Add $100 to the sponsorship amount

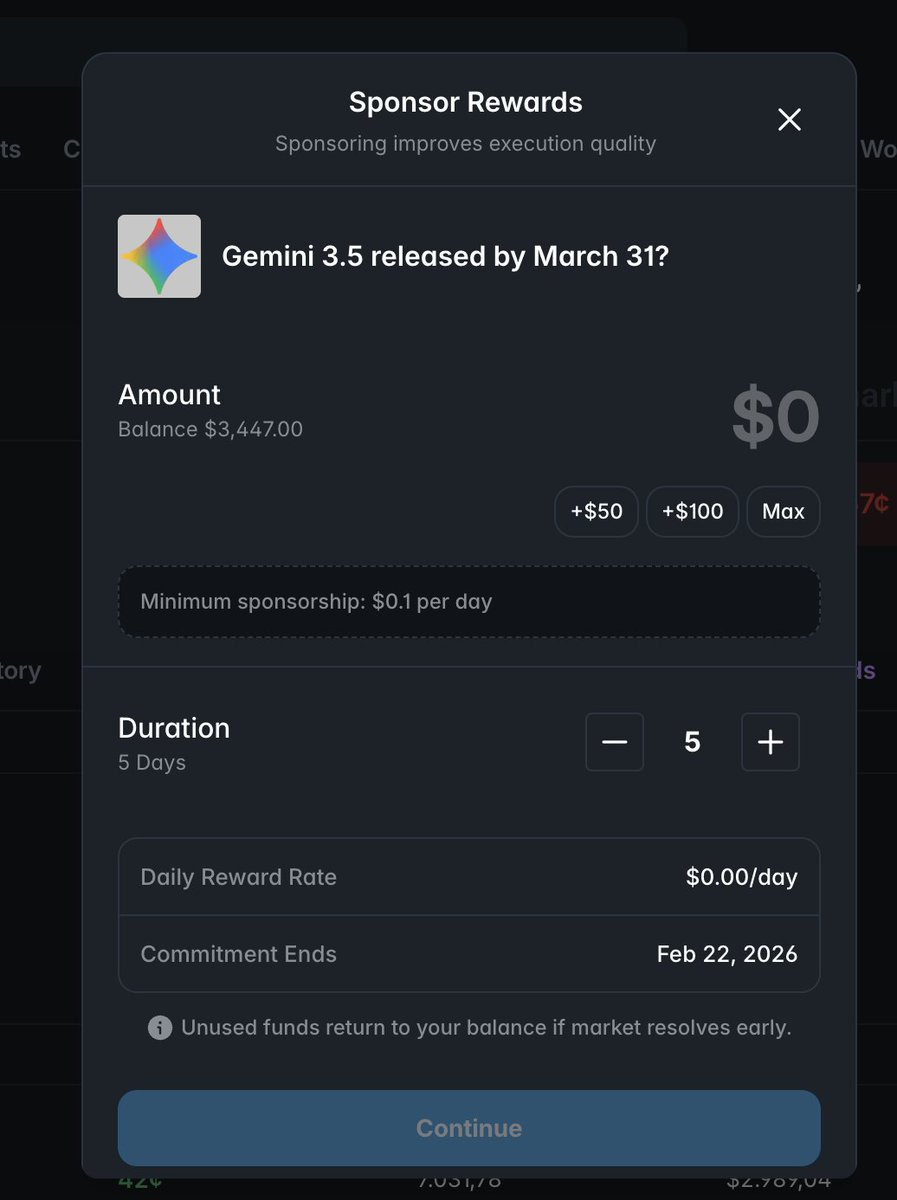click(x=692, y=512)
